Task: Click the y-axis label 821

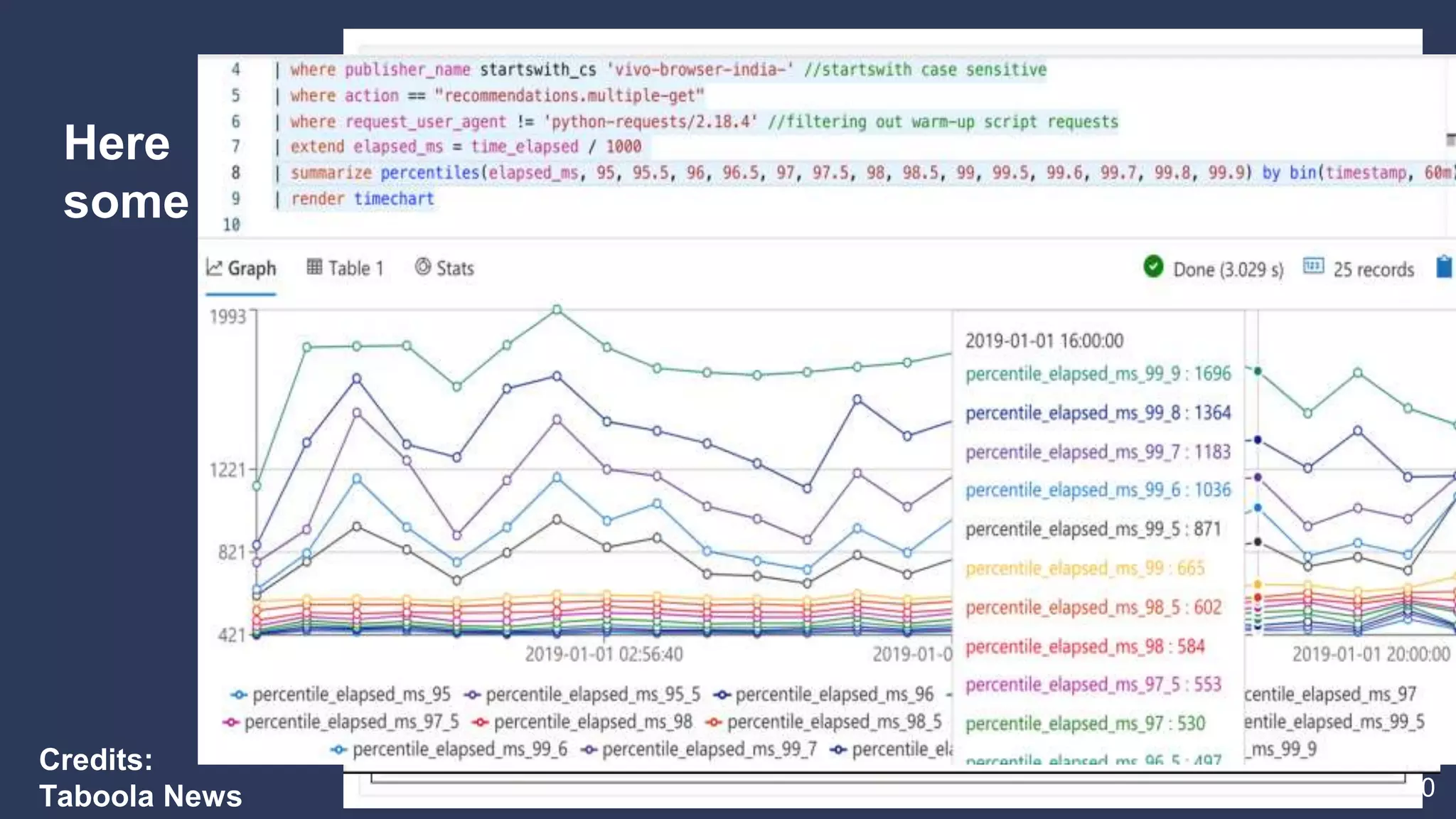Action: (x=232, y=552)
